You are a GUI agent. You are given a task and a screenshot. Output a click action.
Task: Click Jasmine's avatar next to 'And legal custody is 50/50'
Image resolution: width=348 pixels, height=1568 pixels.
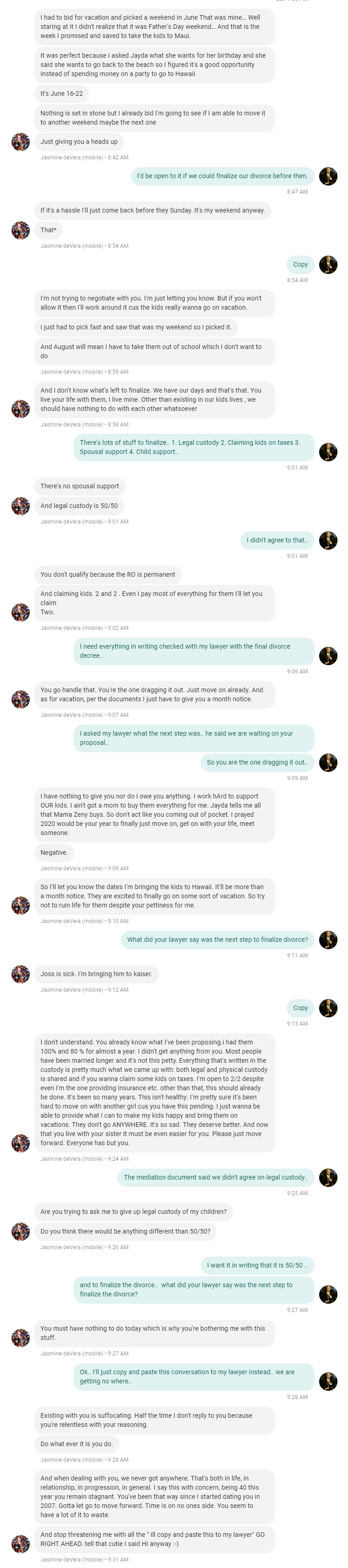(21, 506)
